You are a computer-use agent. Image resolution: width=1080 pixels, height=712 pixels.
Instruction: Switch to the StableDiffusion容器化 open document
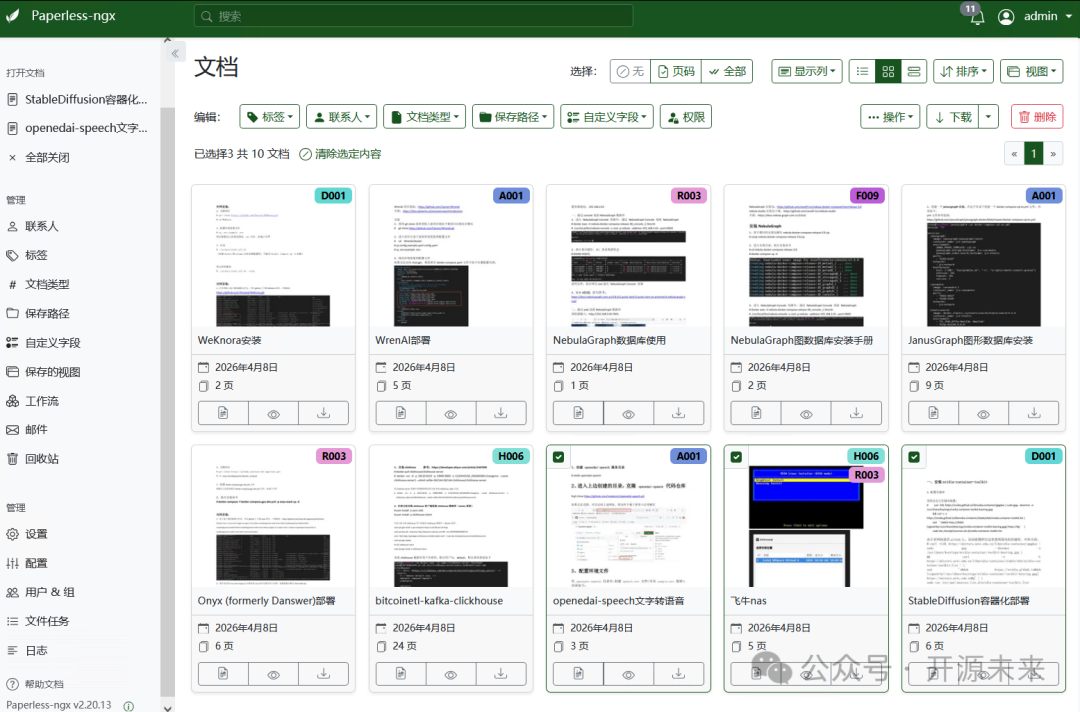(84, 99)
